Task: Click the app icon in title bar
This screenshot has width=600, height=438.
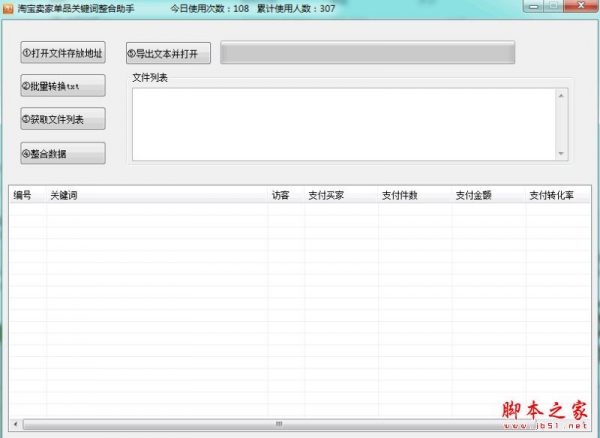Action: tap(8, 8)
